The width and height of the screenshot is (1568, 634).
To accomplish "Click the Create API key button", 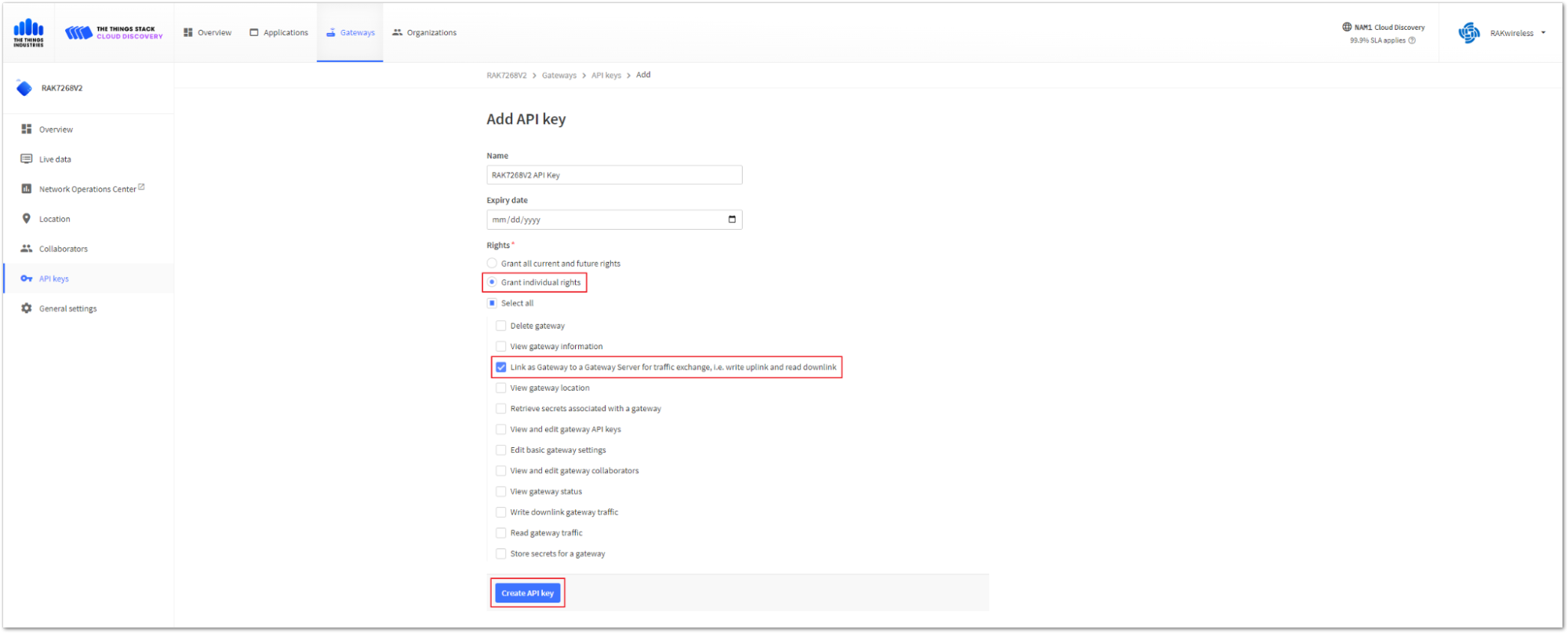I will pyautogui.click(x=528, y=593).
